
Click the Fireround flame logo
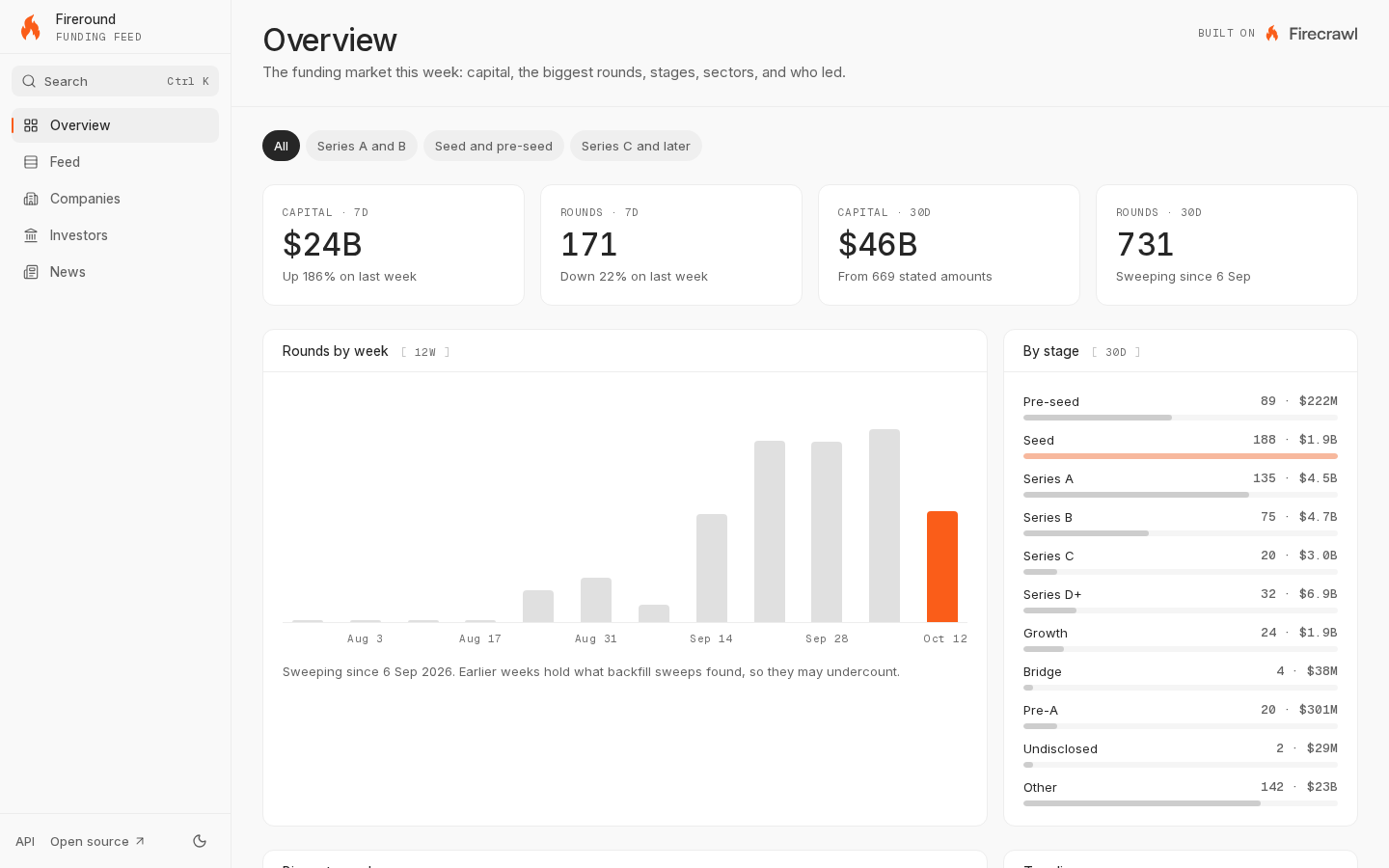pos(31,27)
